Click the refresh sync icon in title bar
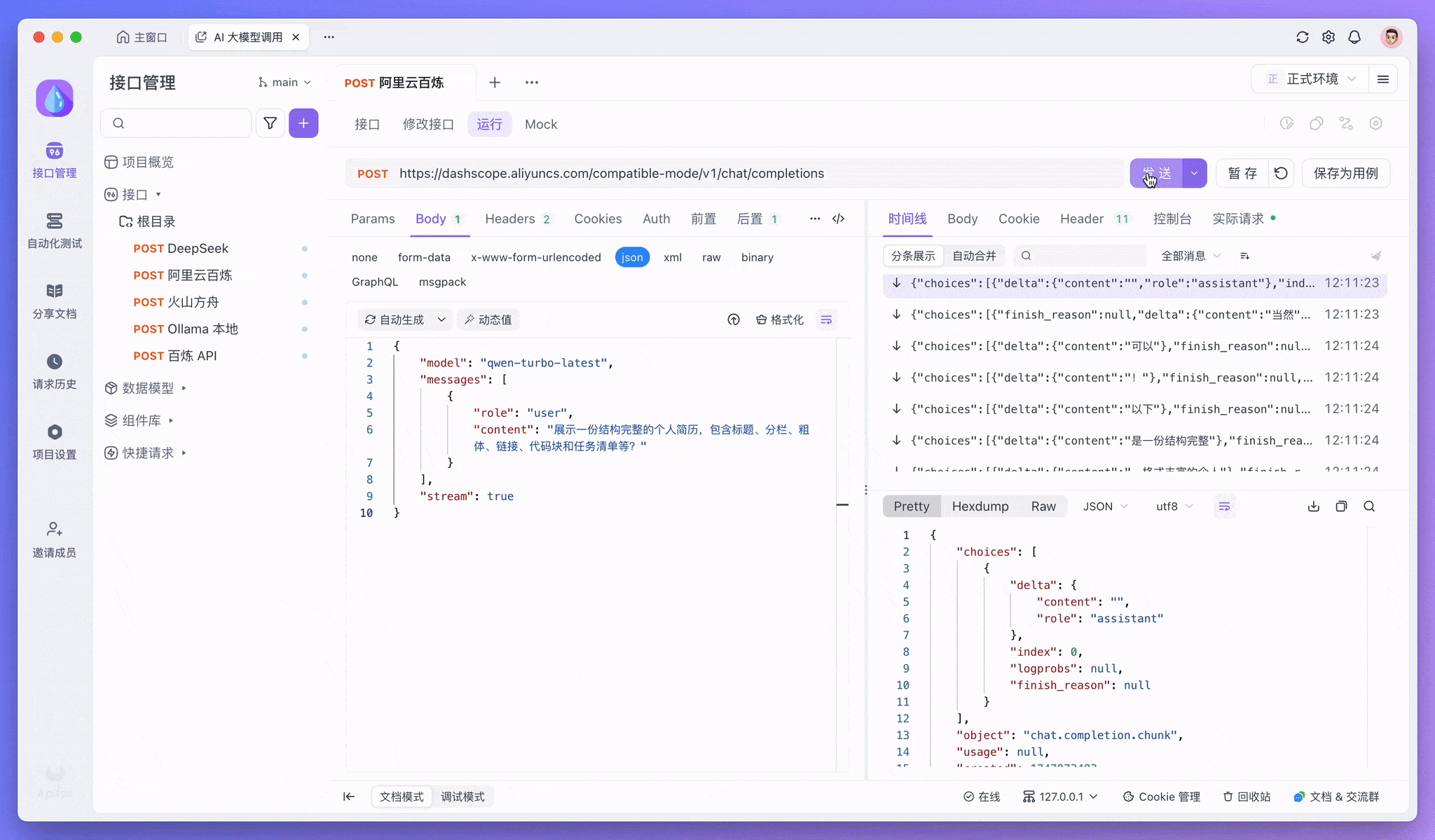Screen dimensions: 1435x840 (1302, 37)
